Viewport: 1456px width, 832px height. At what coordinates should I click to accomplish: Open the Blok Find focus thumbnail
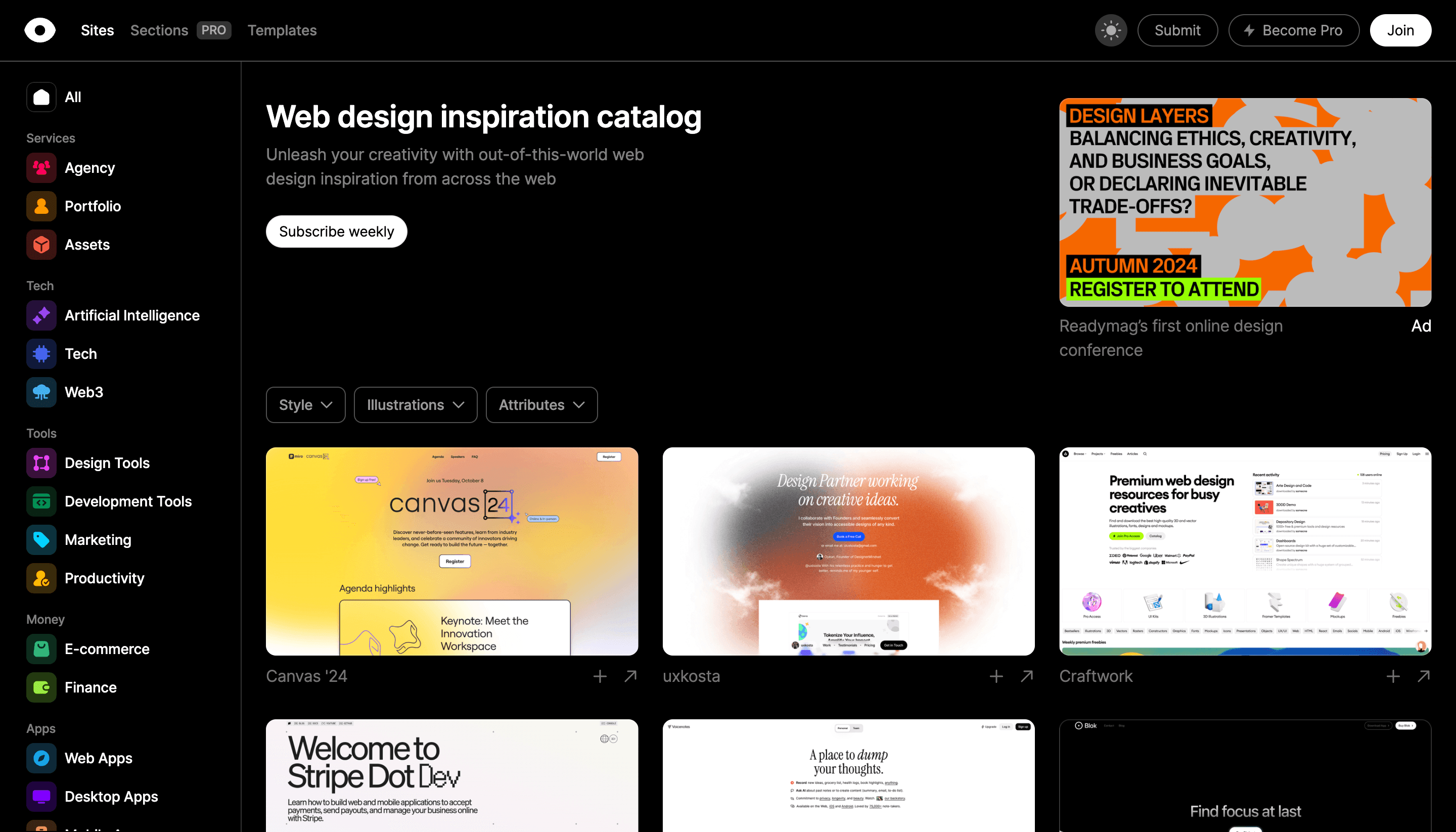1245,775
